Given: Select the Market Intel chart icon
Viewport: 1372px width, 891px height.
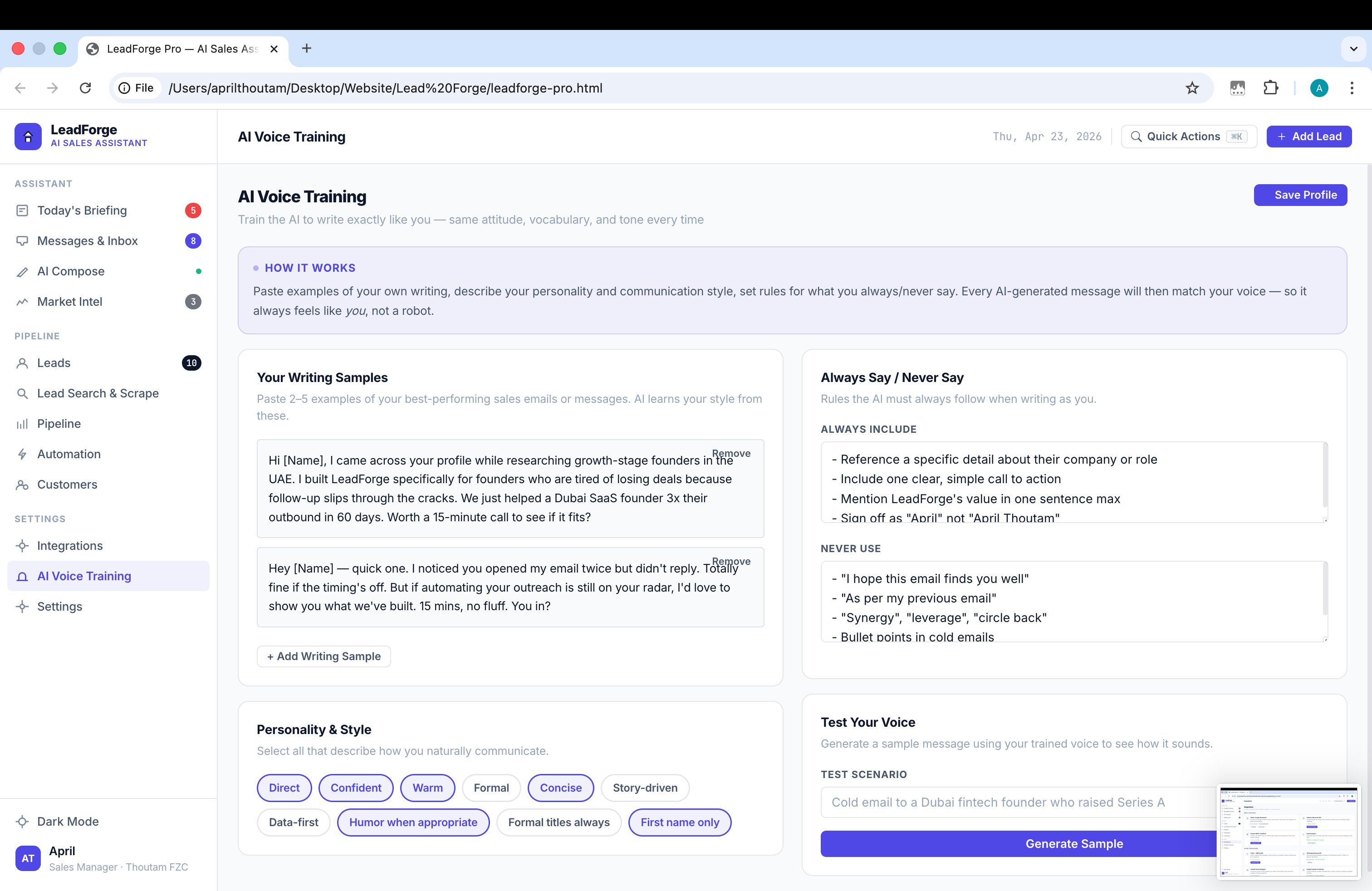Looking at the screenshot, I should [23, 301].
